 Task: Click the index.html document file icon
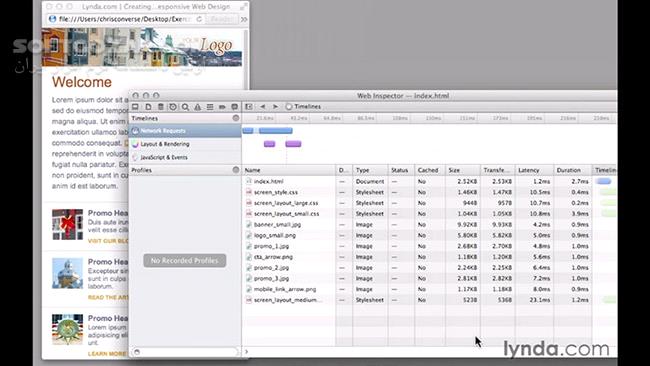click(249, 181)
